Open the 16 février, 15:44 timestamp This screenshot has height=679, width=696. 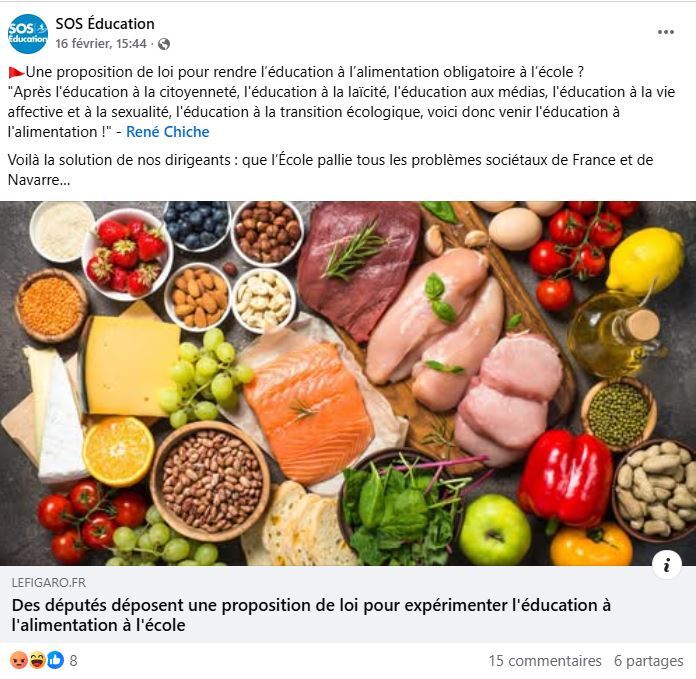pyautogui.click(x=101, y=43)
